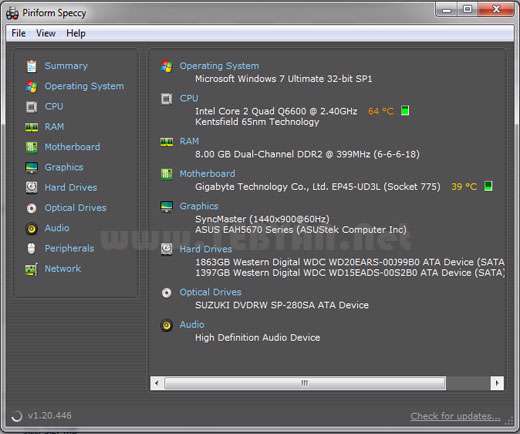Click the Operating System sidebar Windows icon
This screenshot has height=434, width=520.
[x=32, y=86]
